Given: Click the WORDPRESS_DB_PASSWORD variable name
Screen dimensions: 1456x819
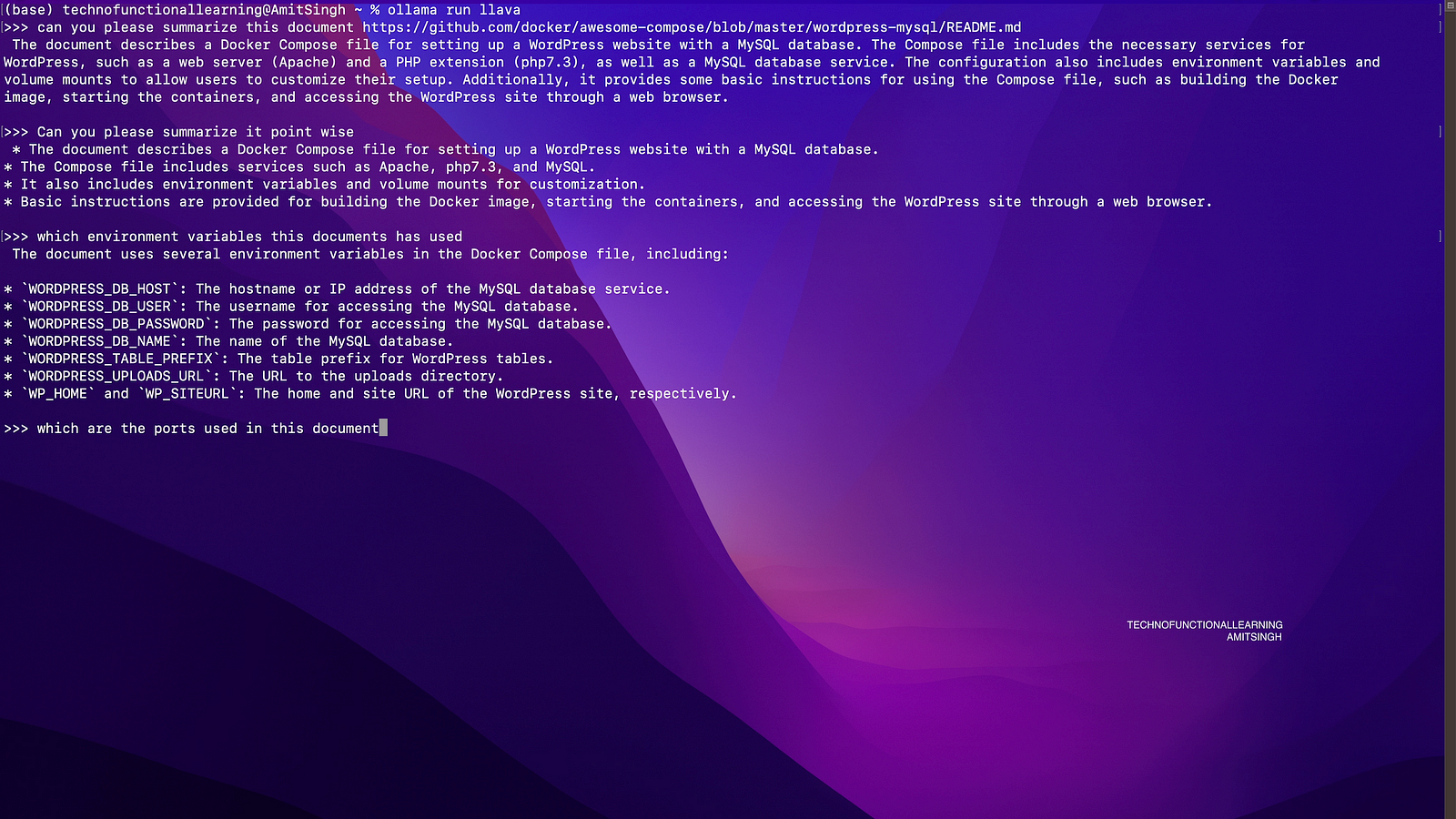Looking at the screenshot, I should coord(116,324).
